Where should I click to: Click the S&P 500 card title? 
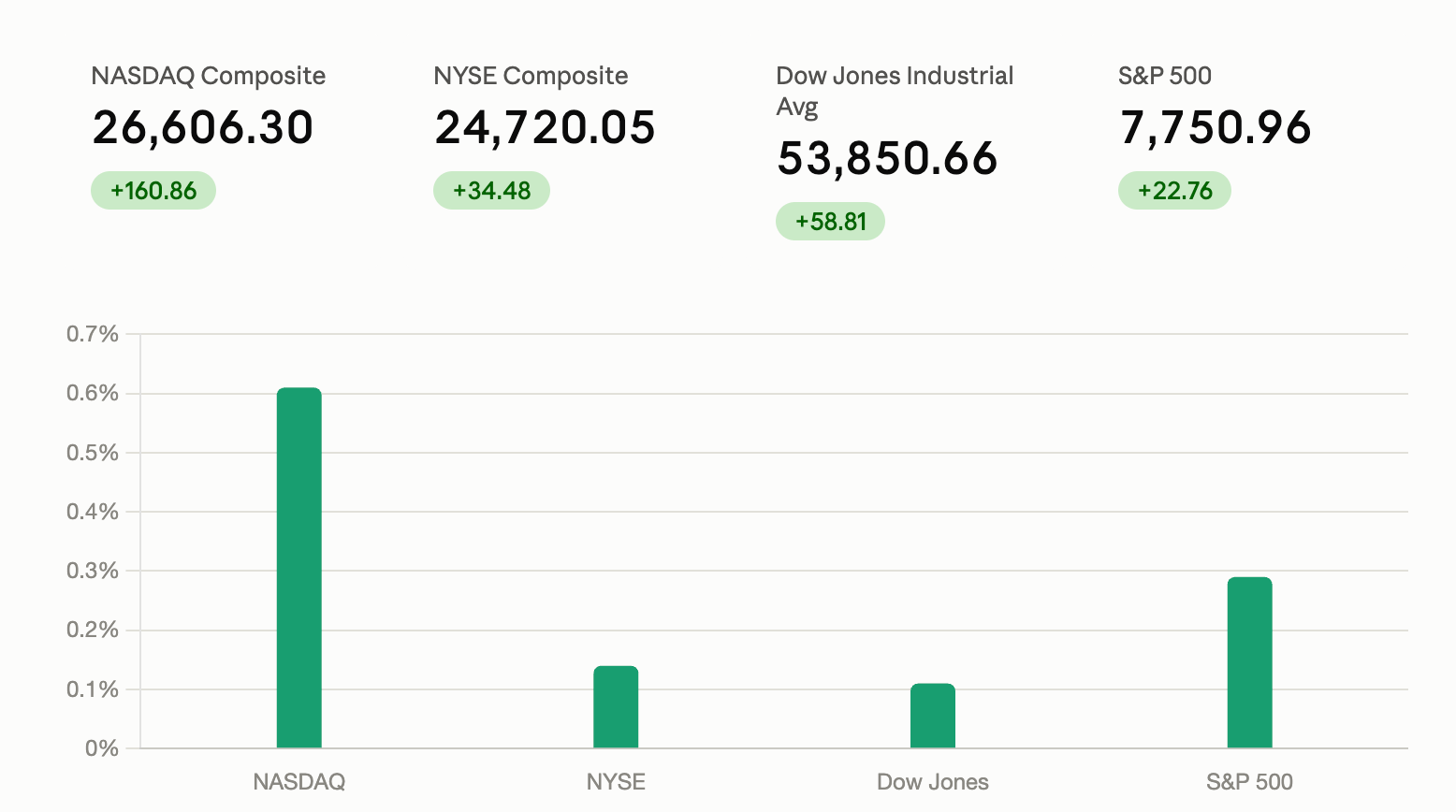[x=1165, y=76]
